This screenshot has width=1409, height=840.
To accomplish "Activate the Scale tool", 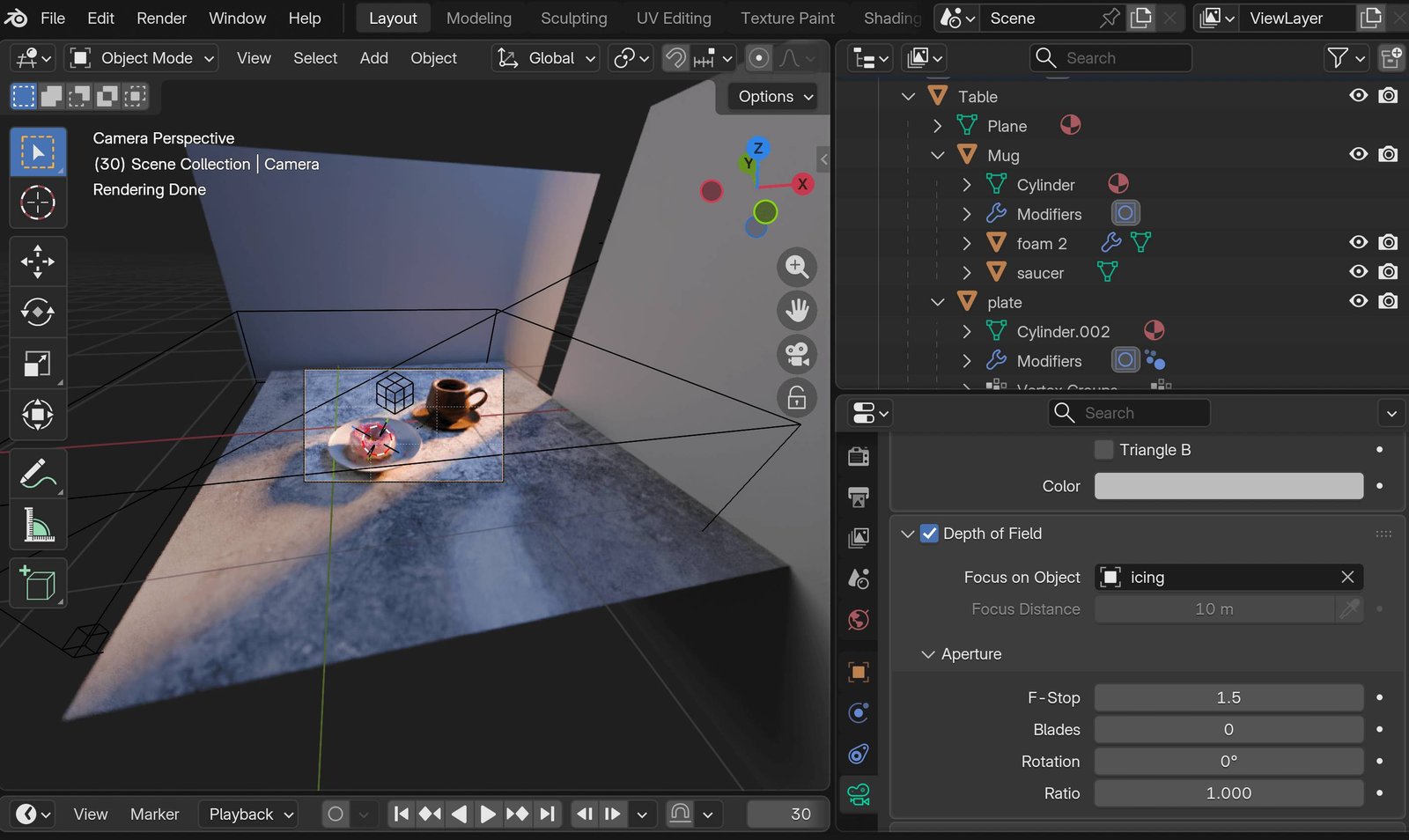I will (38, 363).
